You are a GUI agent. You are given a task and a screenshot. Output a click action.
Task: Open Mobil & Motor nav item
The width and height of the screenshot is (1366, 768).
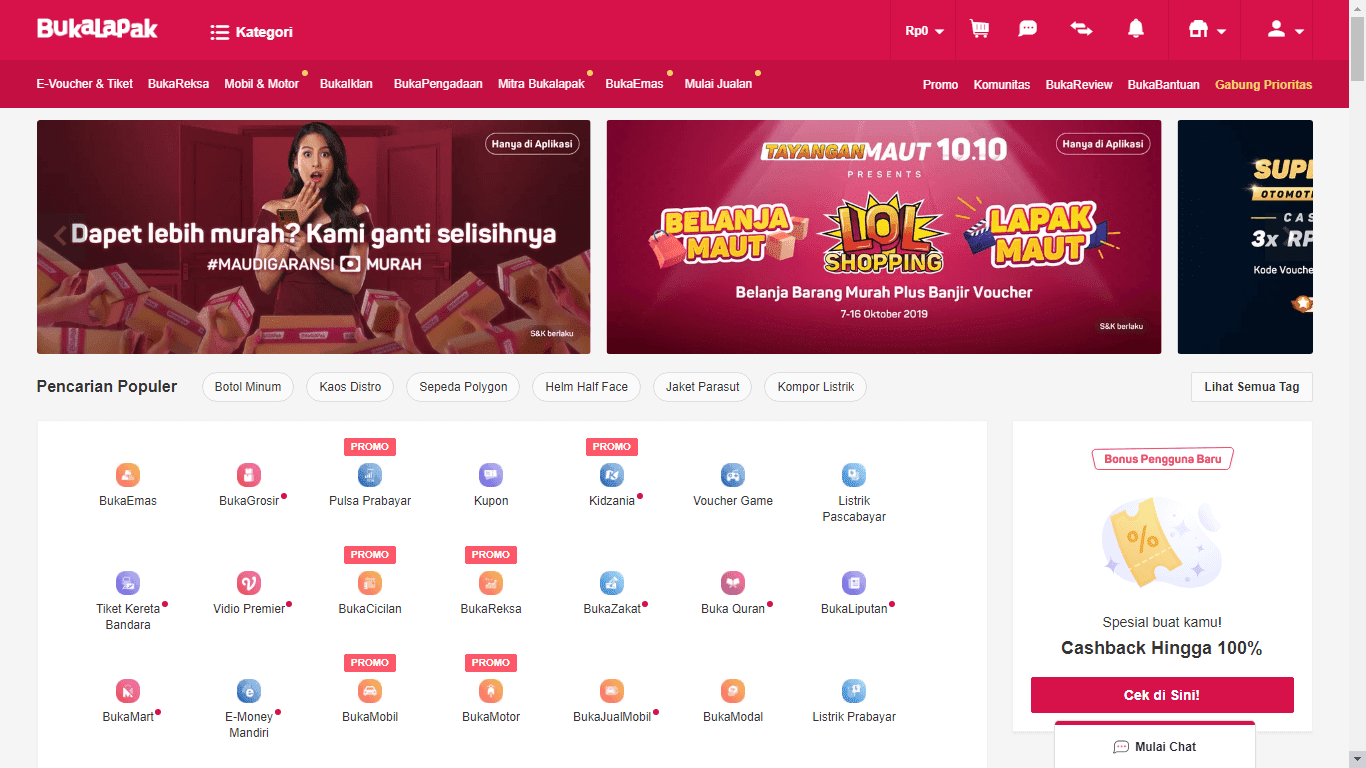(x=262, y=84)
